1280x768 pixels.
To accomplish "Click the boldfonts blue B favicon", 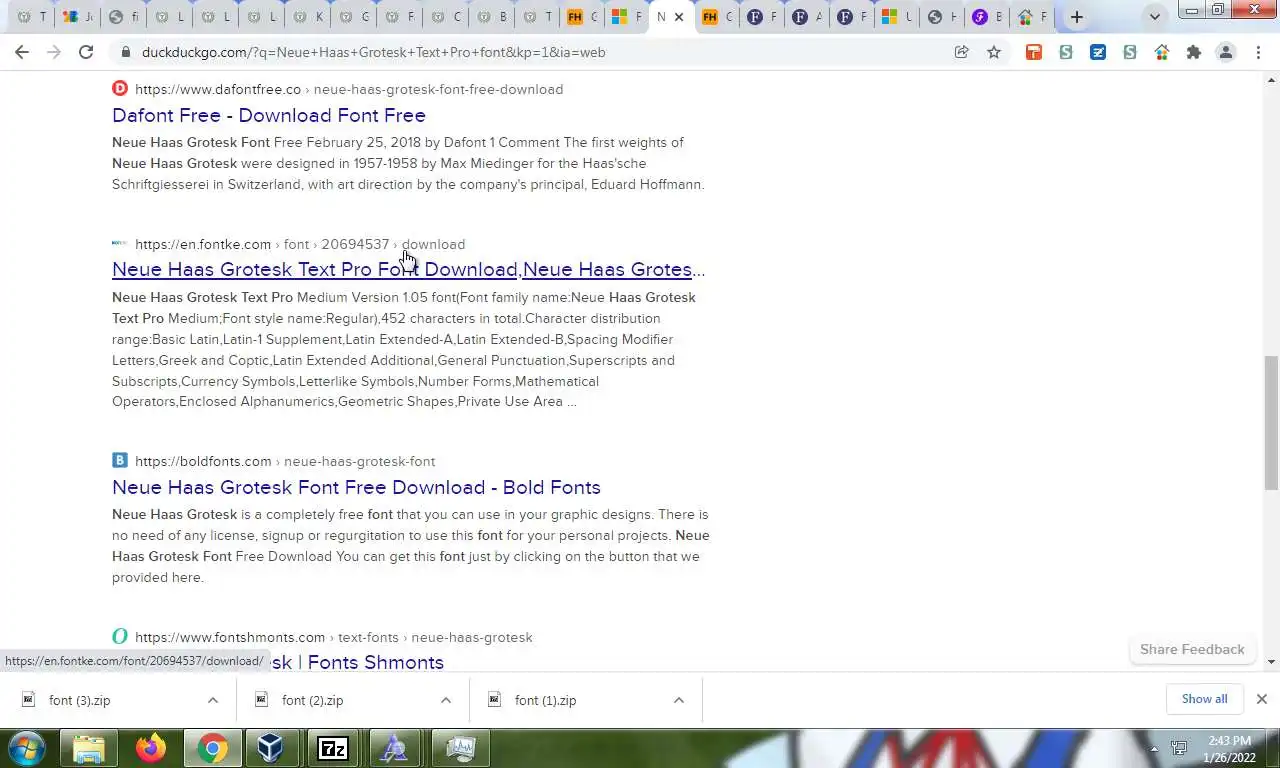I will click(x=120, y=460).
